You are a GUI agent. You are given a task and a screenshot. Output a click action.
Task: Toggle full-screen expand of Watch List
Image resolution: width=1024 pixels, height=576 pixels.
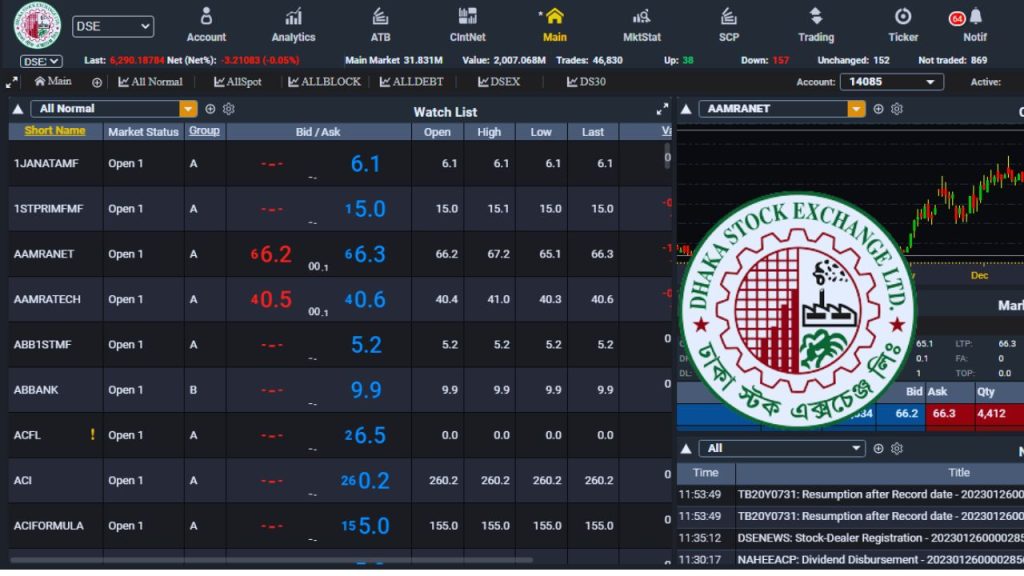(x=662, y=109)
